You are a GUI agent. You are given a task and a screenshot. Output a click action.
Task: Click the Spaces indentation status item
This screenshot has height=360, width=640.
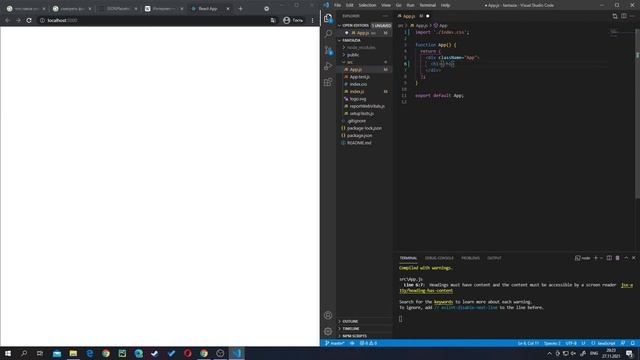pyautogui.click(x=552, y=343)
